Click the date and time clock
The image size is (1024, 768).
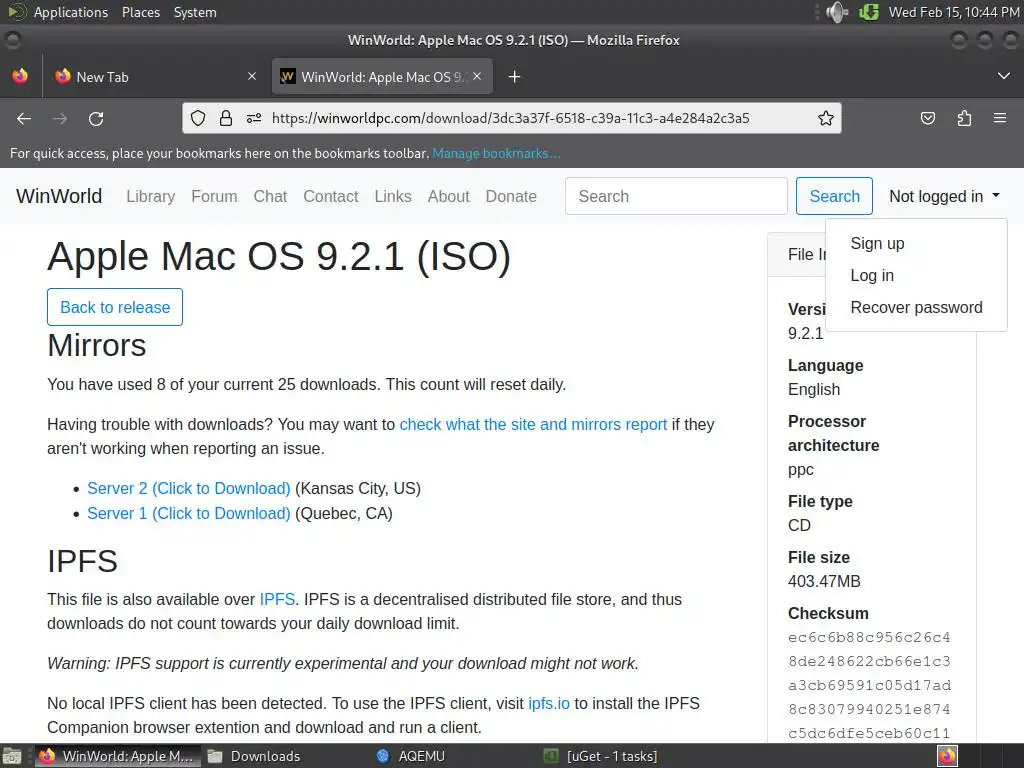(x=953, y=12)
